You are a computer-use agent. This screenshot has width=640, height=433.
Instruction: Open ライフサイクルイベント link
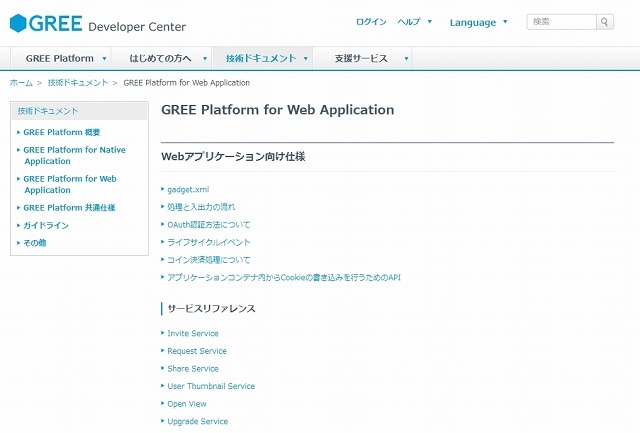click(x=209, y=242)
